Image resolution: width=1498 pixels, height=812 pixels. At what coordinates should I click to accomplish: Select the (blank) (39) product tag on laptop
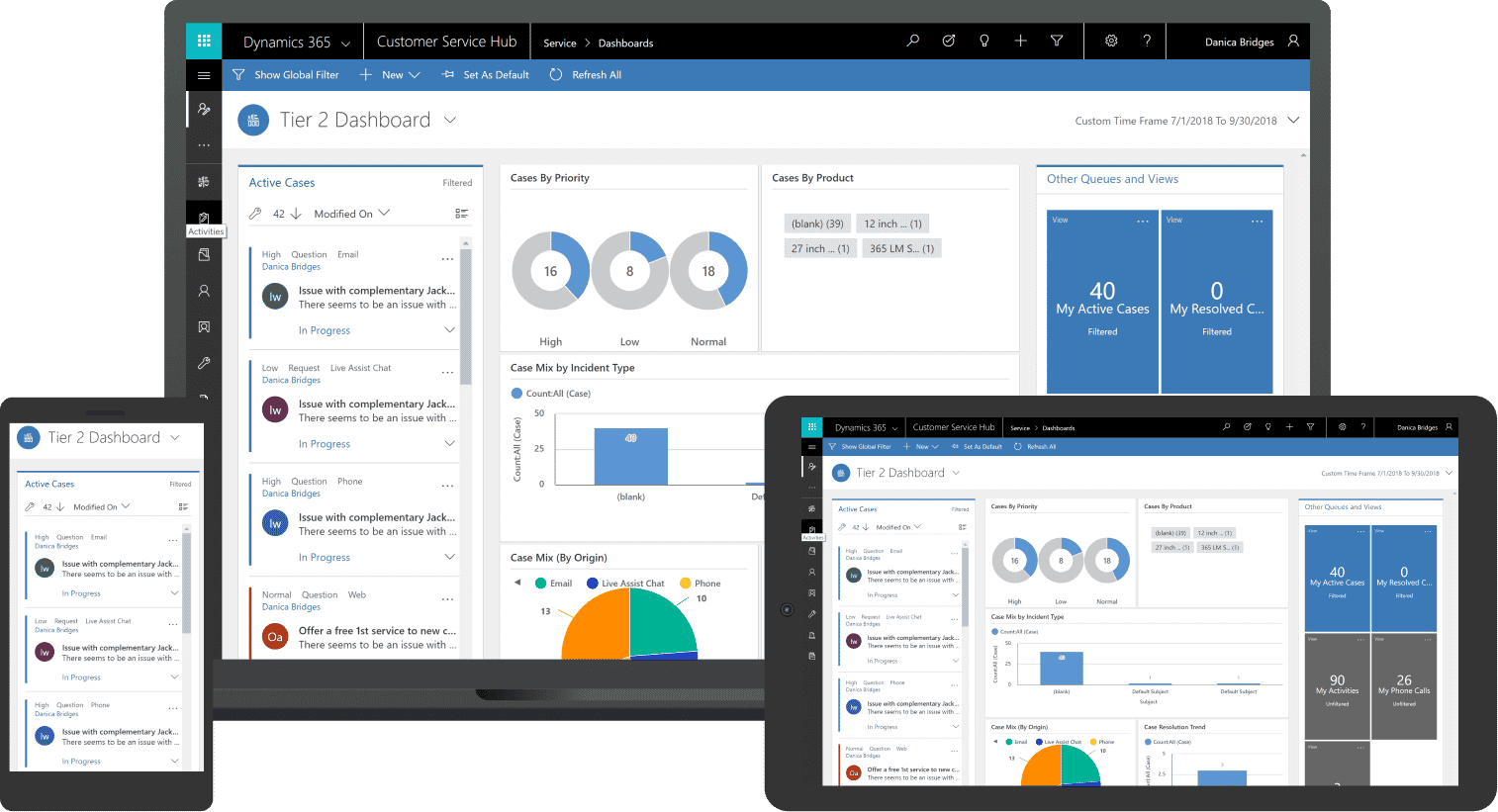817,224
